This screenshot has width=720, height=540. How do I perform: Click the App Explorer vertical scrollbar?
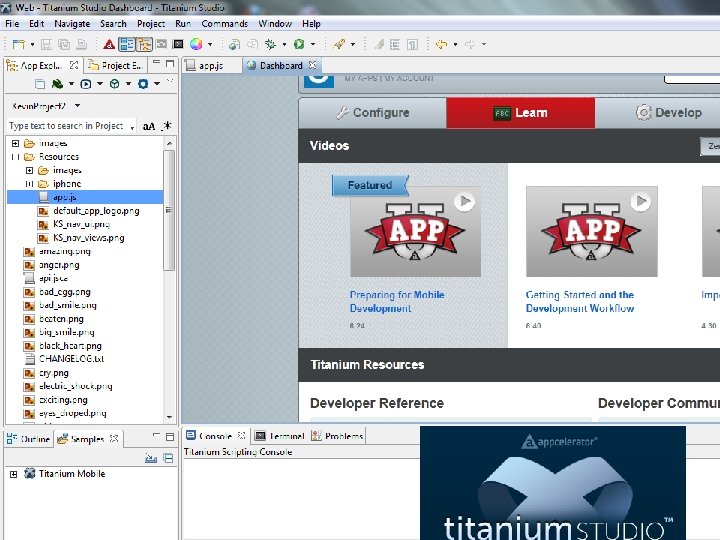169,211
